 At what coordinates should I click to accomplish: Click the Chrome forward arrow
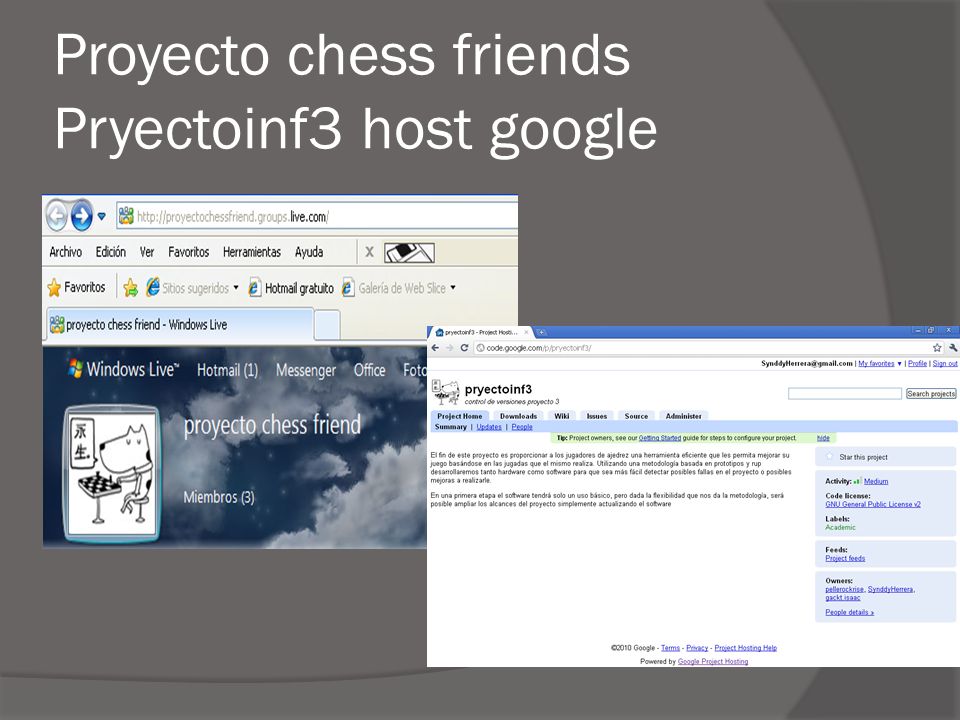pos(450,348)
